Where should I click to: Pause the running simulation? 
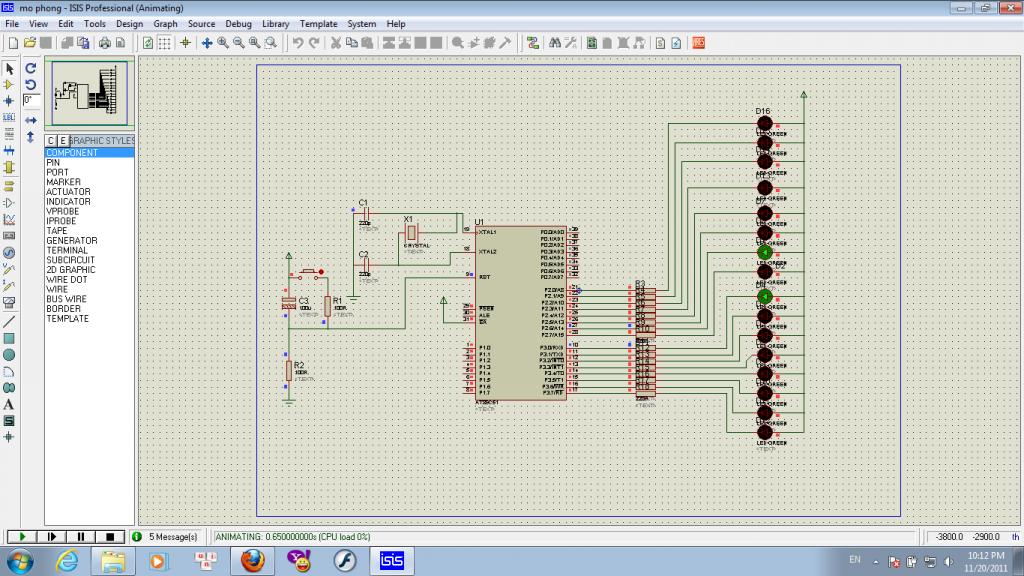pos(81,537)
